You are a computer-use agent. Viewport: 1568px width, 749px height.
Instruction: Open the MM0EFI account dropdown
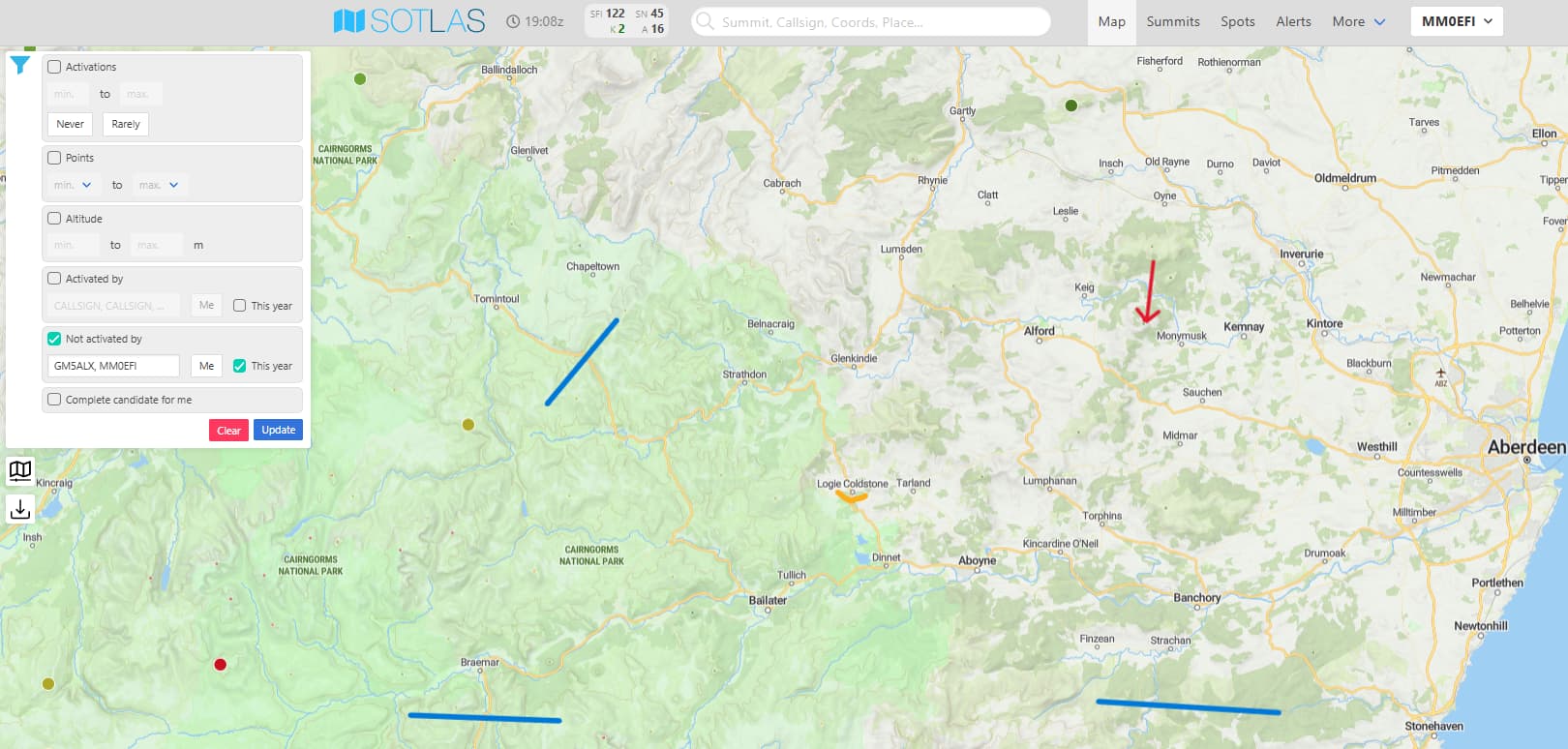click(x=1456, y=21)
